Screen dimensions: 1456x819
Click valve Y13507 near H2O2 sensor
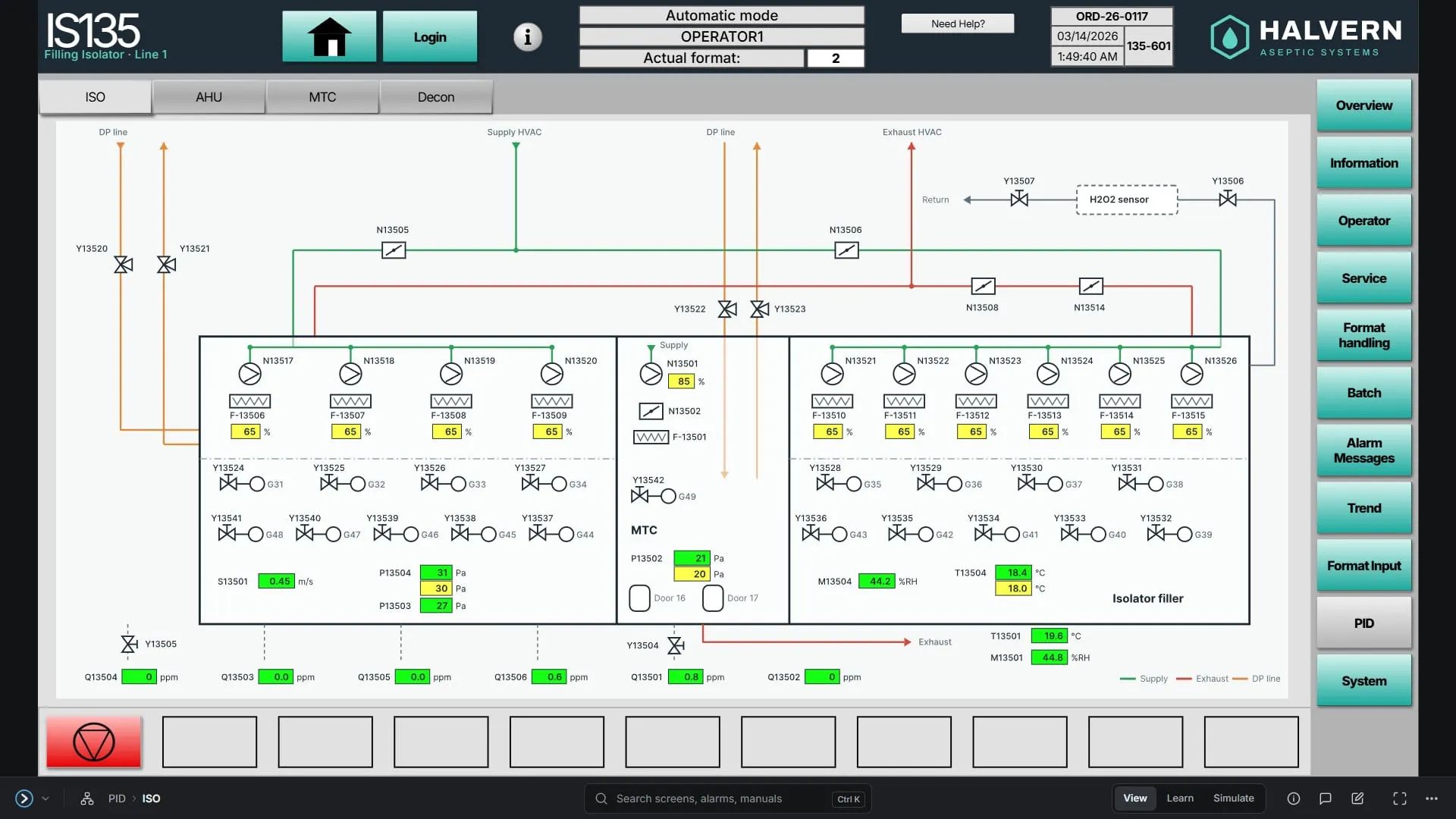coord(1019,199)
